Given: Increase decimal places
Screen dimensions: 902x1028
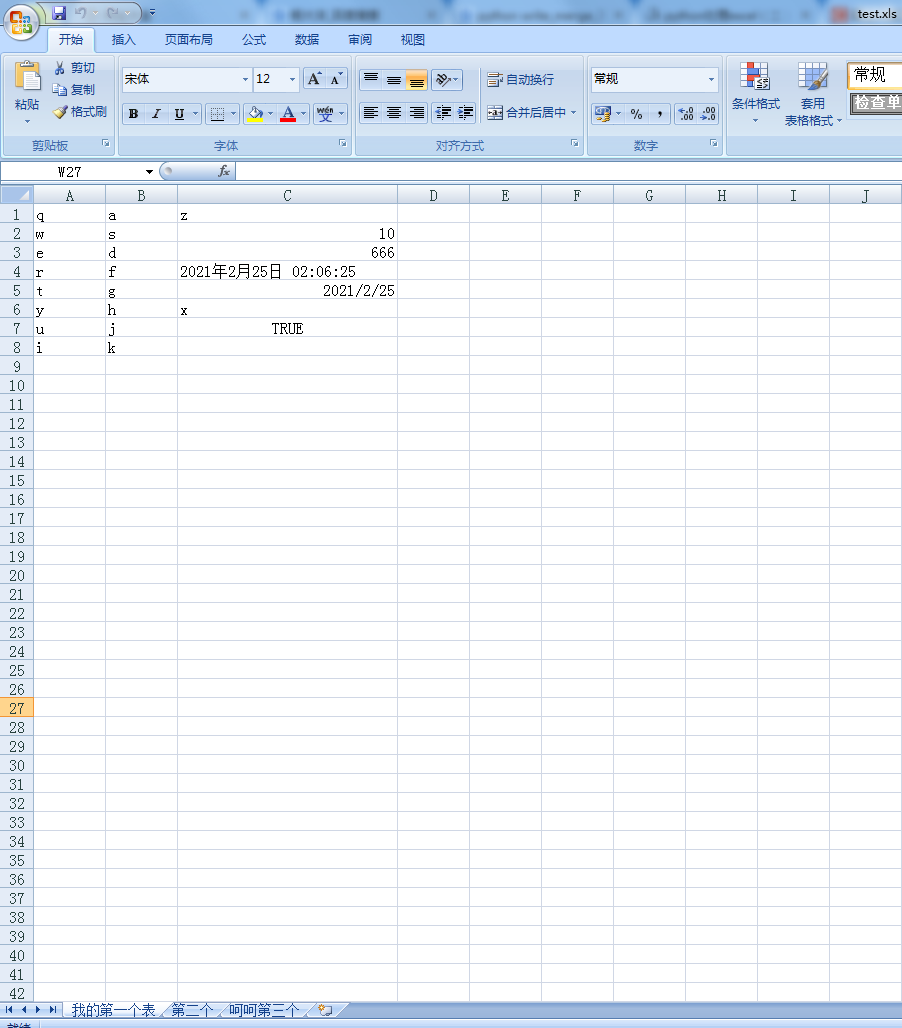Looking at the screenshot, I should pos(686,114).
